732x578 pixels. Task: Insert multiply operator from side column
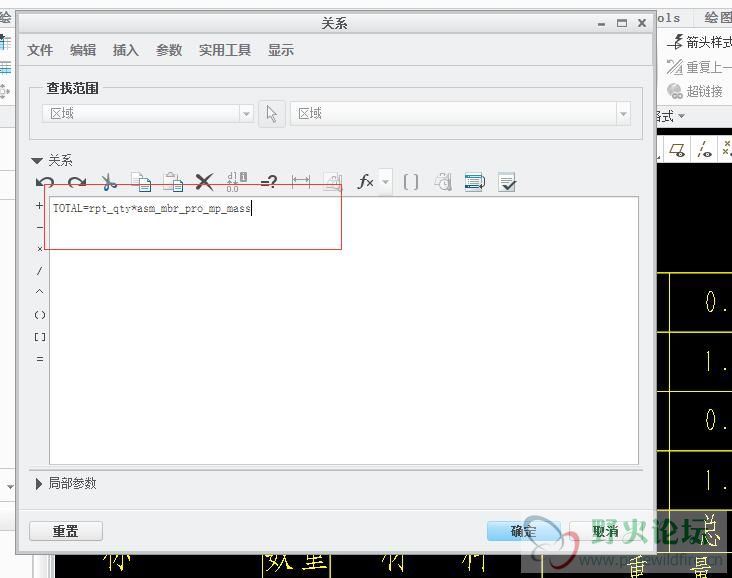click(x=40, y=249)
